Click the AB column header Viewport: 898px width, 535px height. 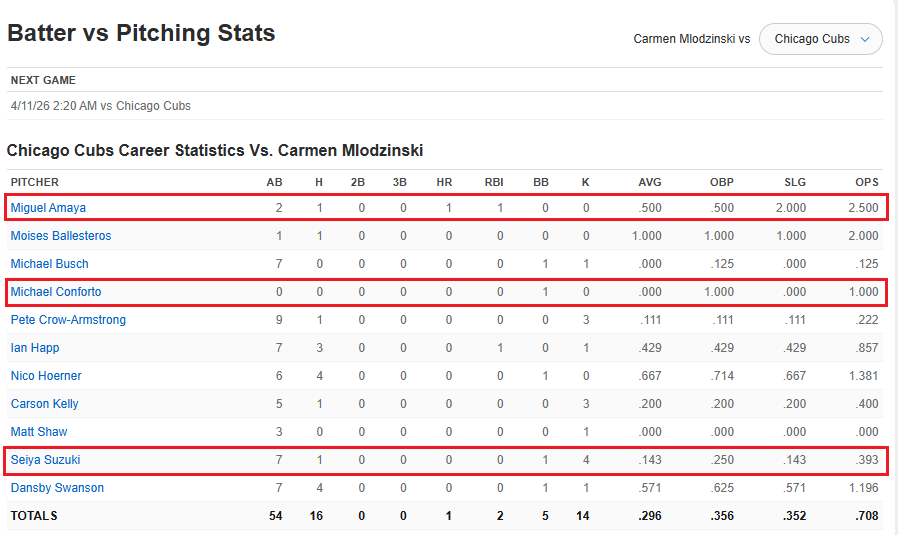(x=274, y=182)
